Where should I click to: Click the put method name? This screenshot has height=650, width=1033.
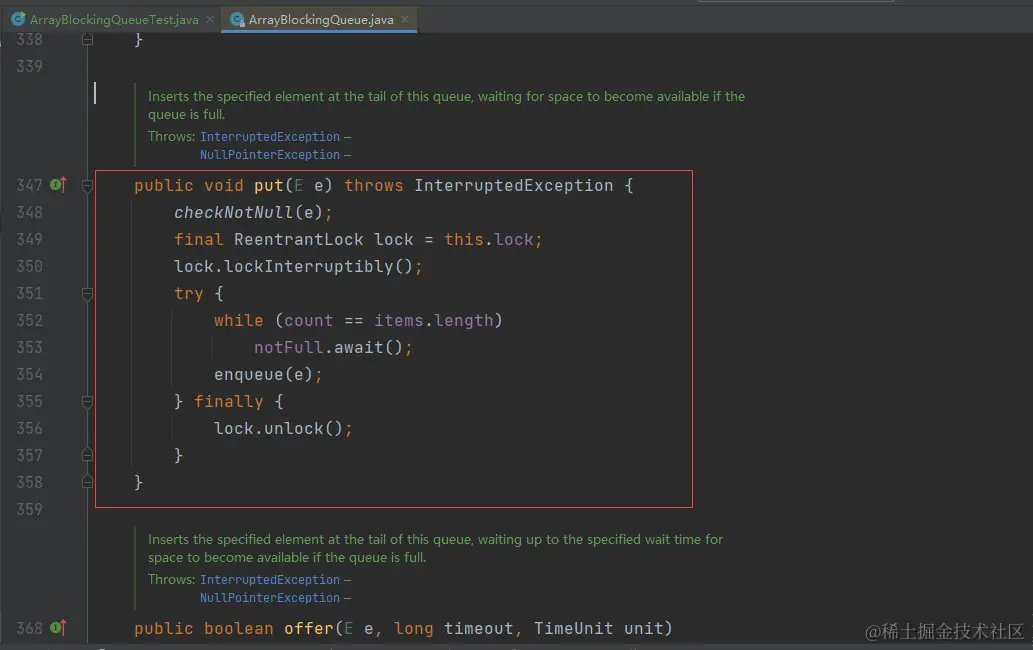(x=269, y=186)
